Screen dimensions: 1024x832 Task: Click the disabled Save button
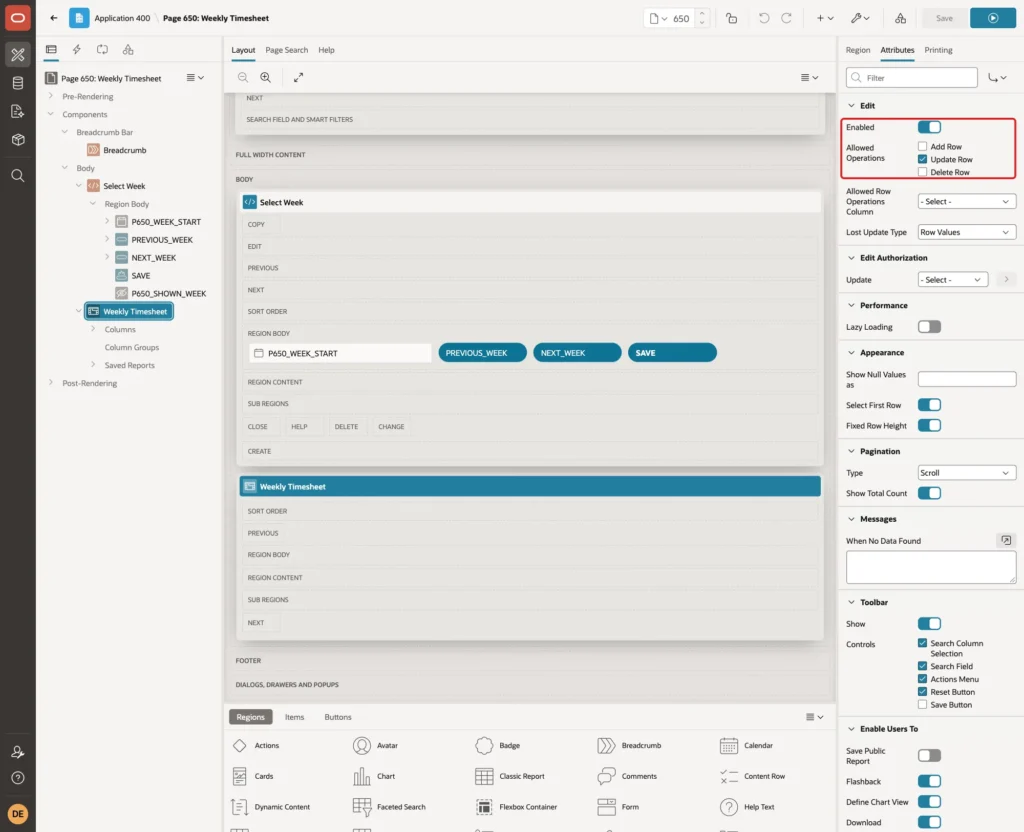944,18
